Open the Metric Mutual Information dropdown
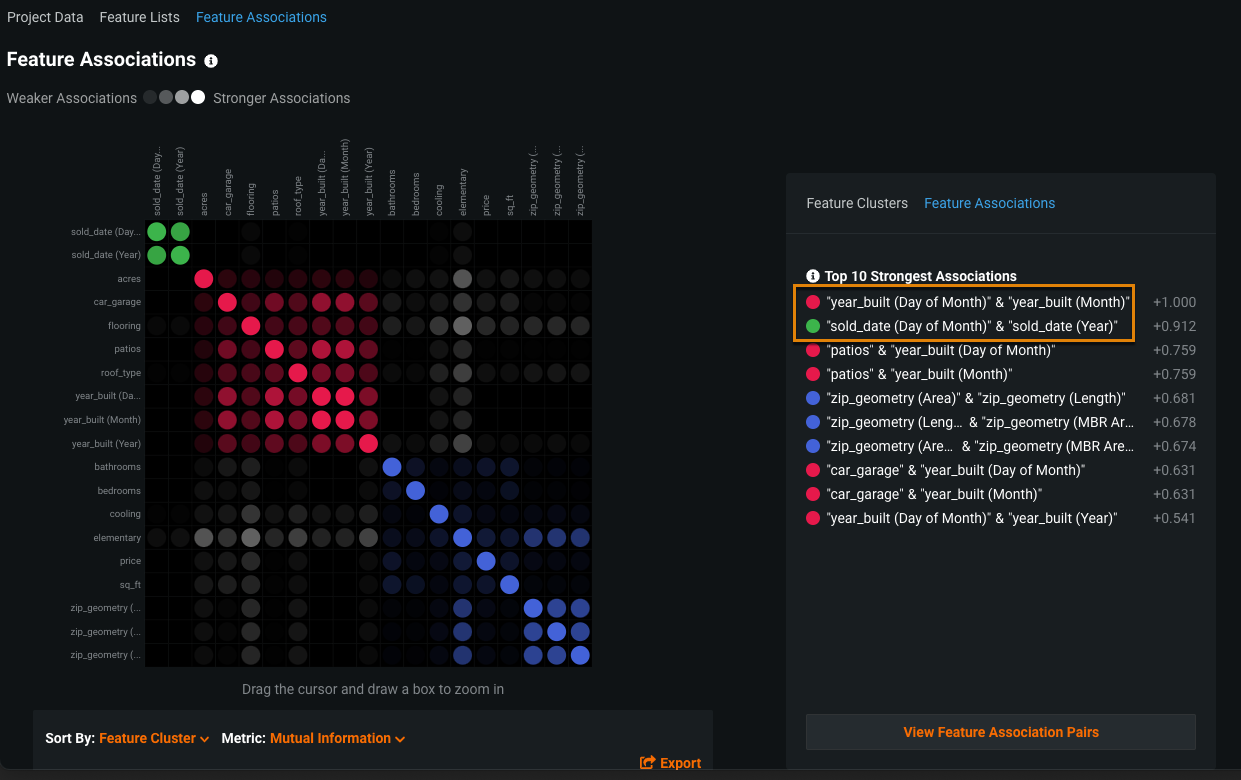Screen dimensions: 1241x780 [x=337, y=738]
